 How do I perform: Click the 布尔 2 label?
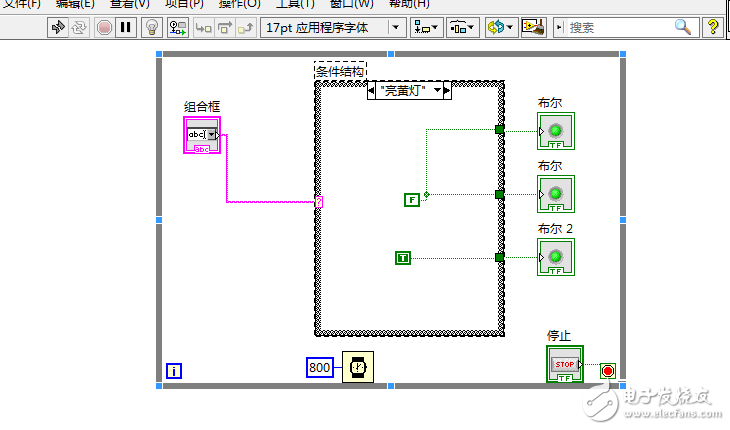tap(555, 228)
